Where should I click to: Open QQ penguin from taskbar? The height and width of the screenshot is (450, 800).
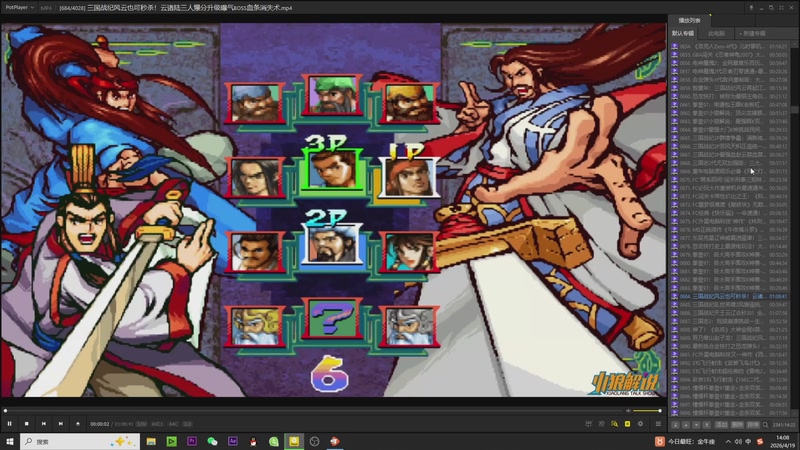point(253,441)
